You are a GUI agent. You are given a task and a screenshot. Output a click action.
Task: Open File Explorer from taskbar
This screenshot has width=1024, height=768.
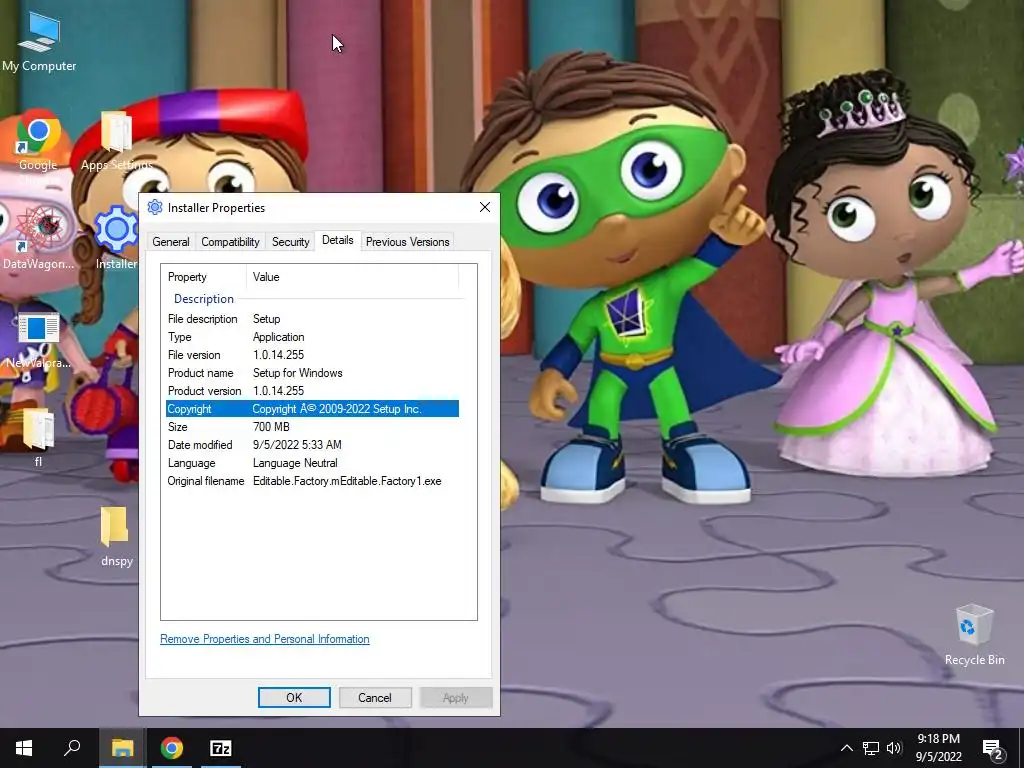pos(122,748)
